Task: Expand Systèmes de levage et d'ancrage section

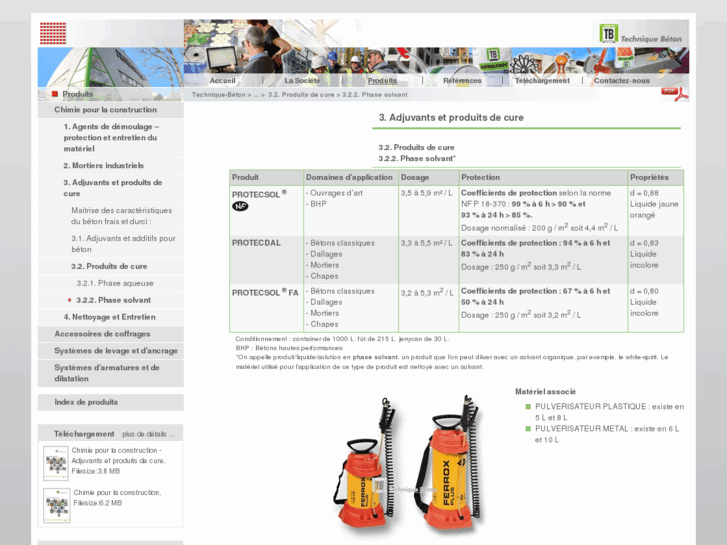Action: pyautogui.click(x=110, y=351)
